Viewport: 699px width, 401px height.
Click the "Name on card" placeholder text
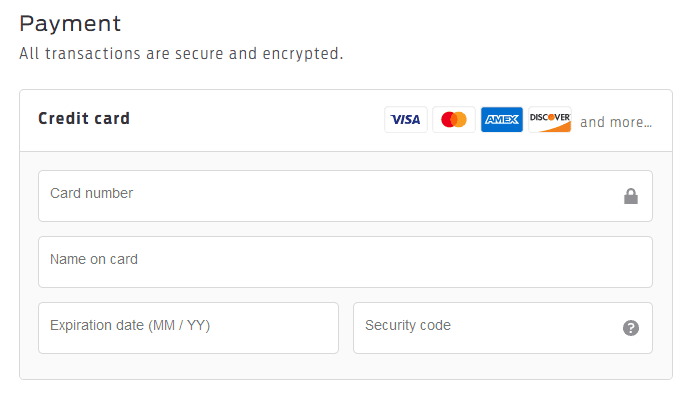[94, 259]
